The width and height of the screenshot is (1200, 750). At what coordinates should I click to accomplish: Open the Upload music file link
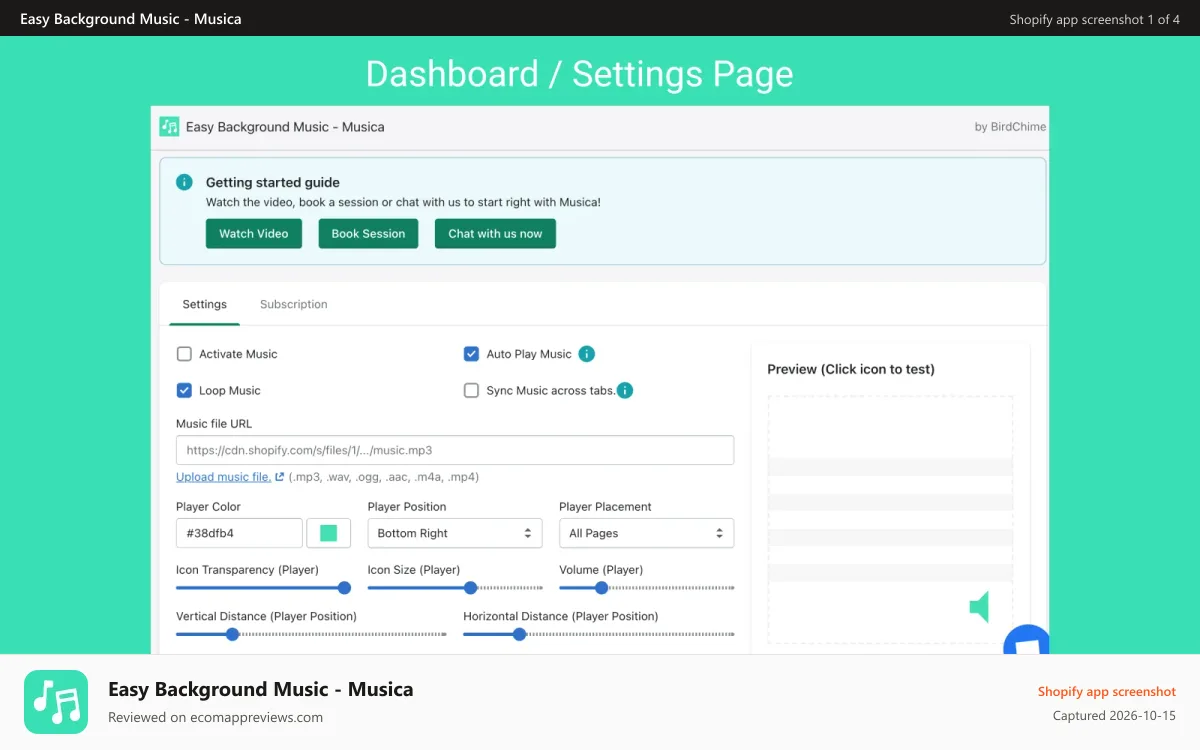pyautogui.click(x=224, y=477)
